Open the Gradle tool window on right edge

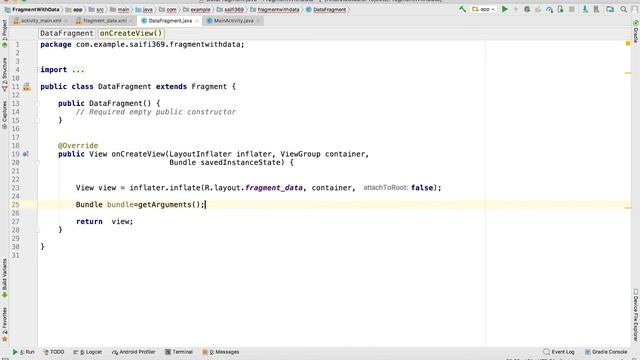[636, 31]
